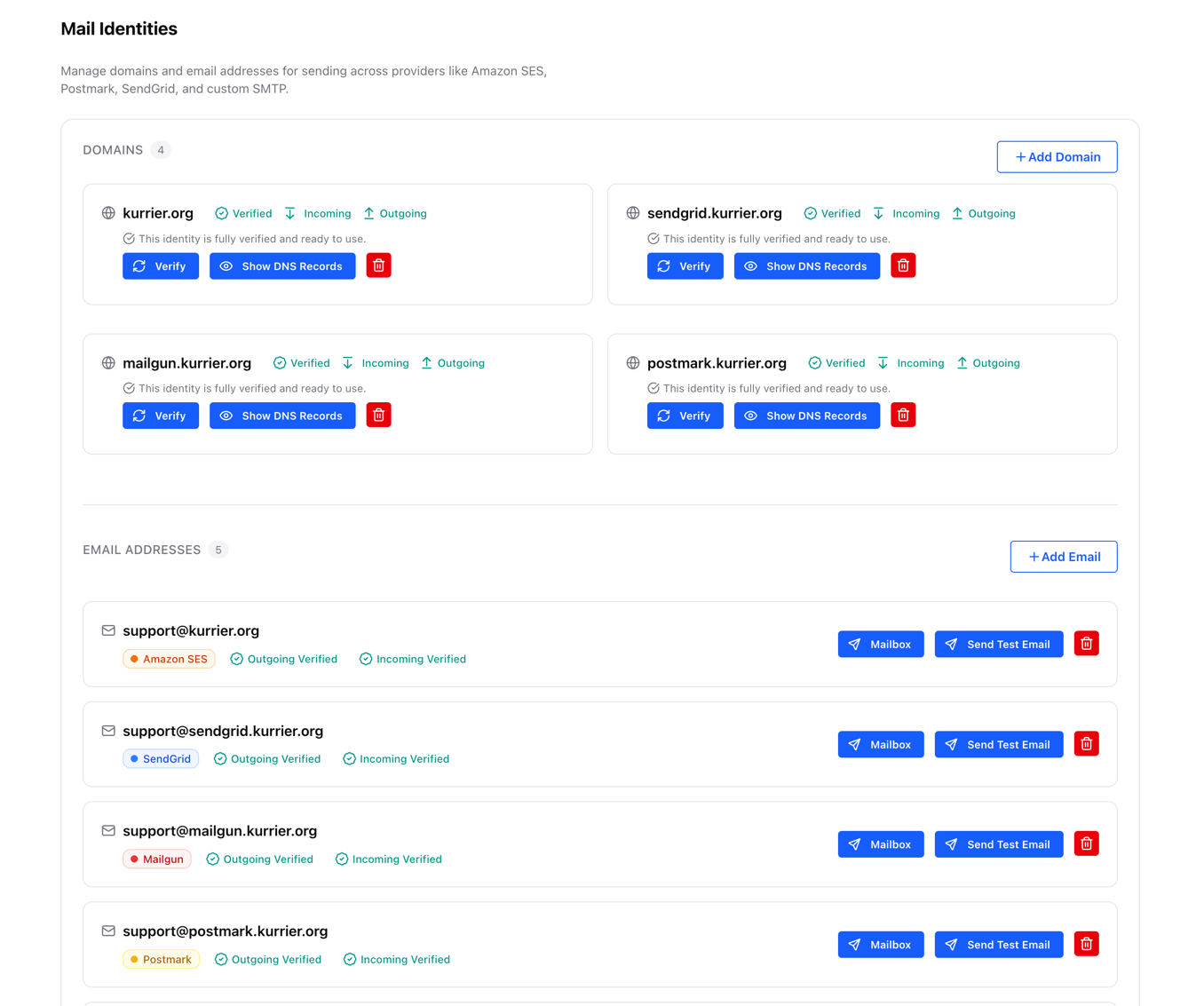The height and width of the screenshot is (1006, 1204).
Task: Click the send icon in Mailbox button for support@sendgrid.kurrier.org
Action: [x=855, y=744]
